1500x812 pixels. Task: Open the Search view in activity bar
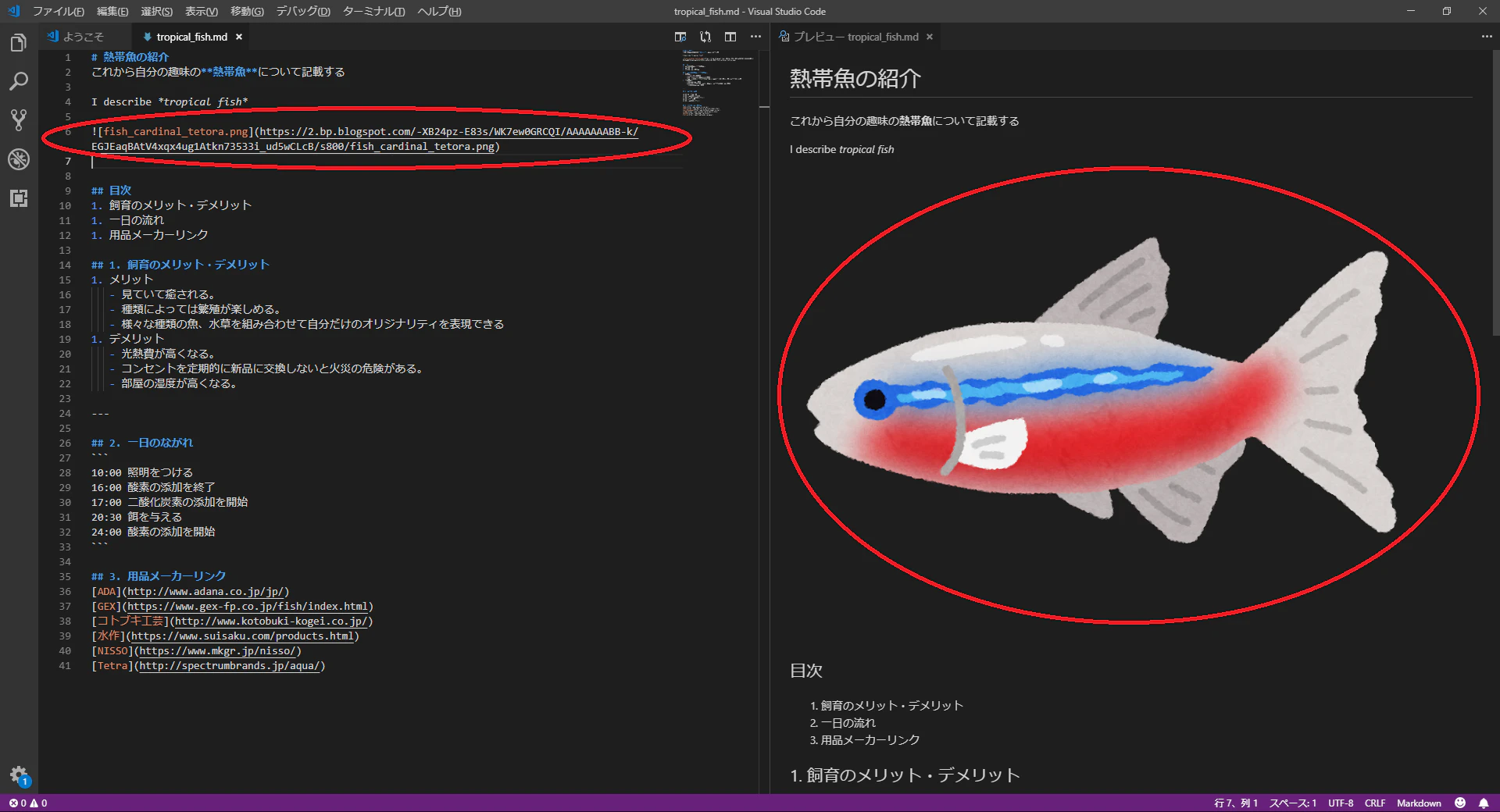click(19, 81)
